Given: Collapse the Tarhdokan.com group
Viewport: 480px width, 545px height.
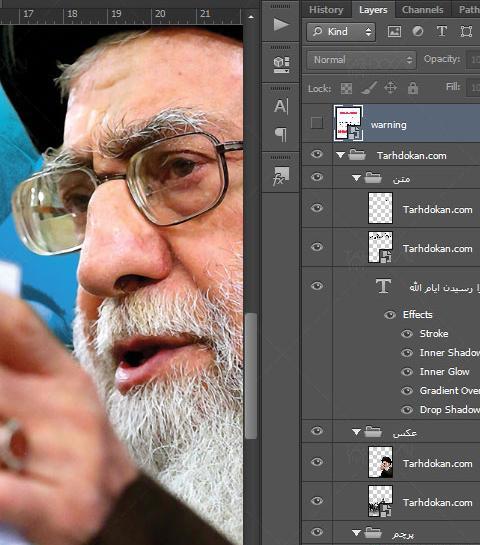Looking at the screenshot, I should [341, 155].
